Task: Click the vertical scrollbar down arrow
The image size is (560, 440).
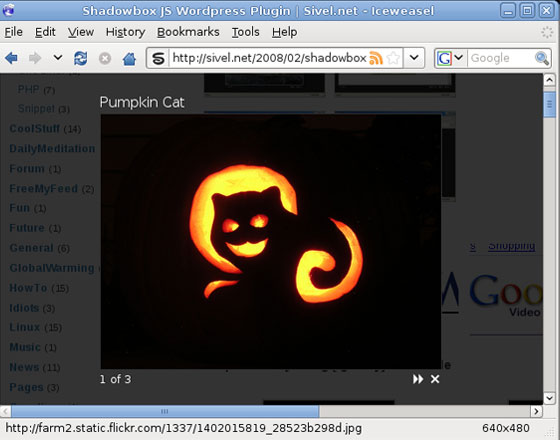Action: tap(549, 398)
